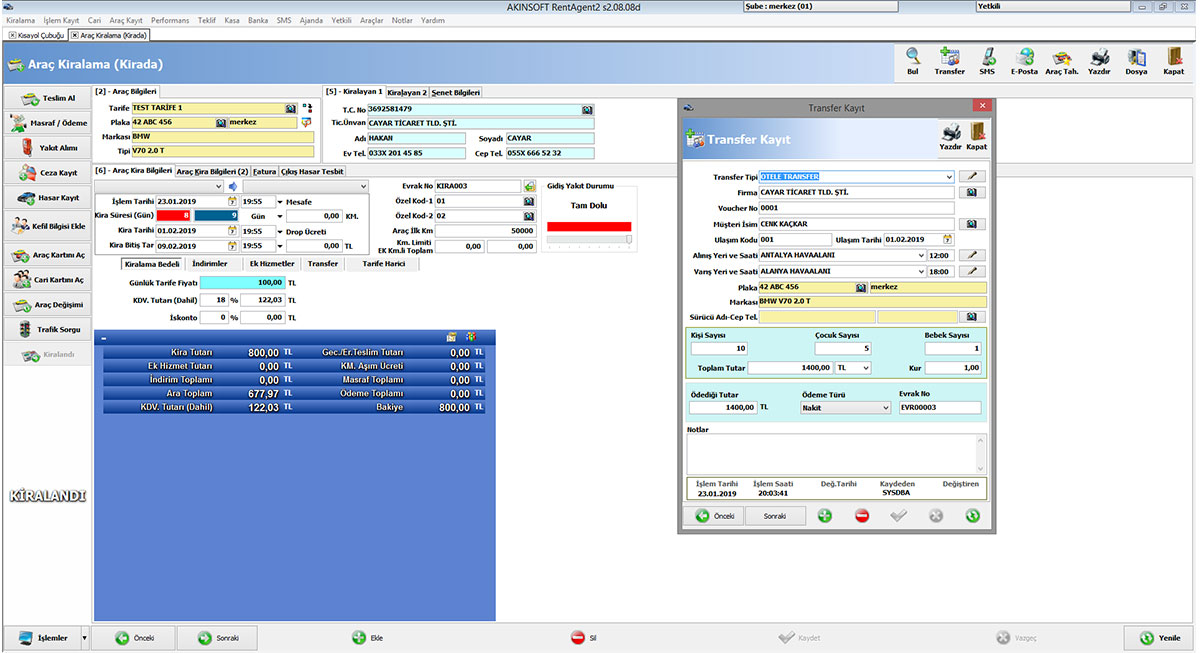Click the Sonraki button in Transfer dialog
1200x653 pixels.
774,516
